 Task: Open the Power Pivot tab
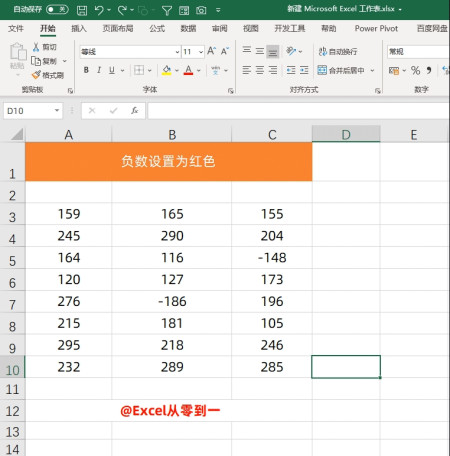click(376, 29)
